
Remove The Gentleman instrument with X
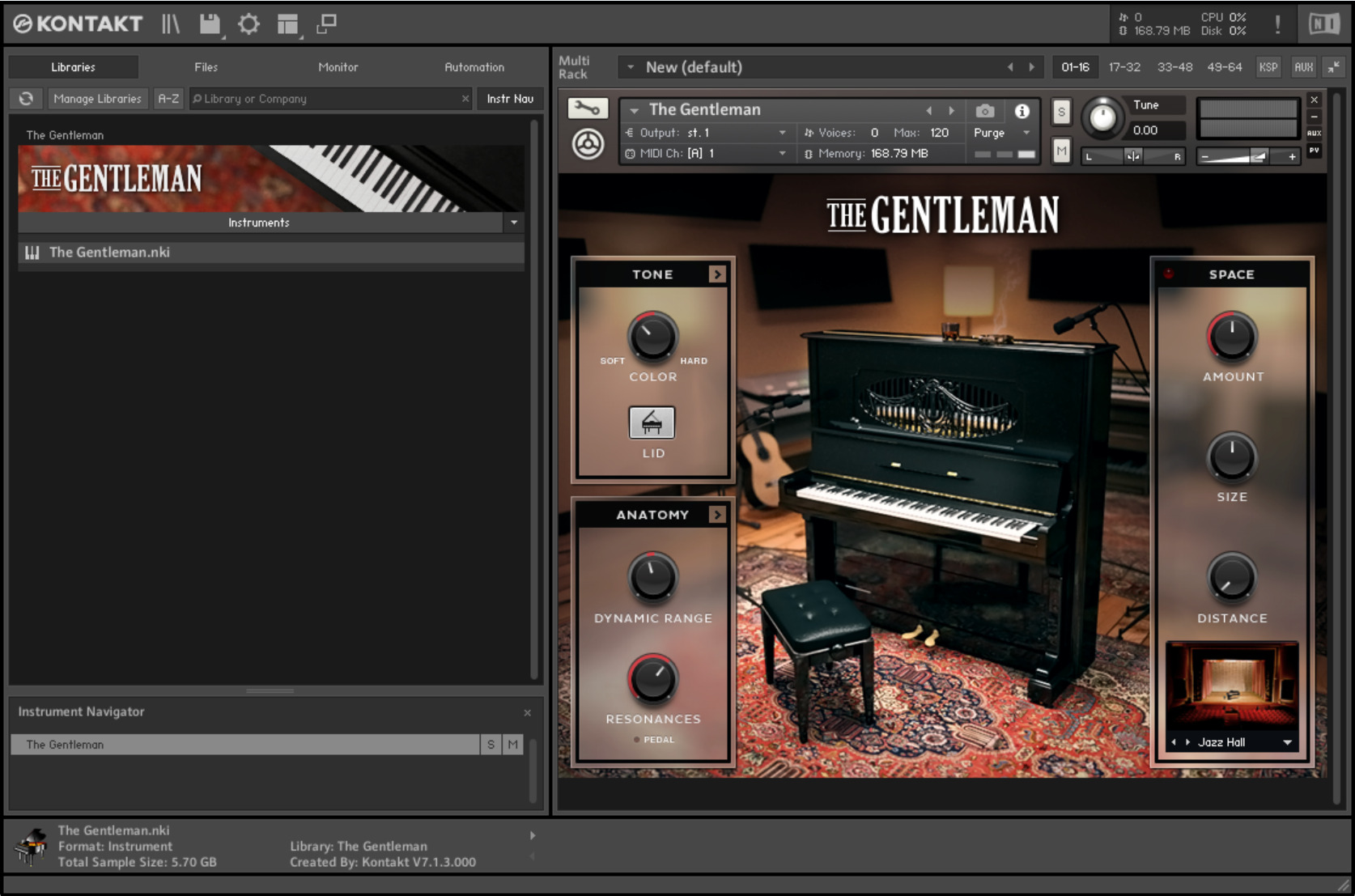(x=1315, y=100)
